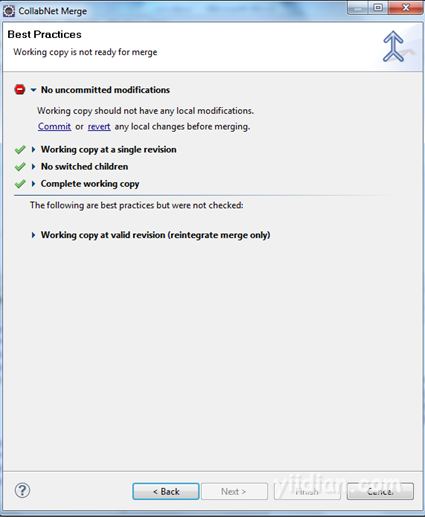Click the Finish button

pos(307,491)
